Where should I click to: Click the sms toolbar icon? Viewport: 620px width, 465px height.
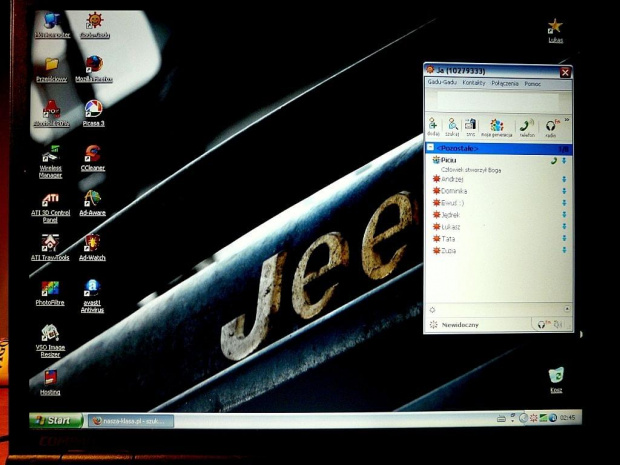(x=470, y=127)
